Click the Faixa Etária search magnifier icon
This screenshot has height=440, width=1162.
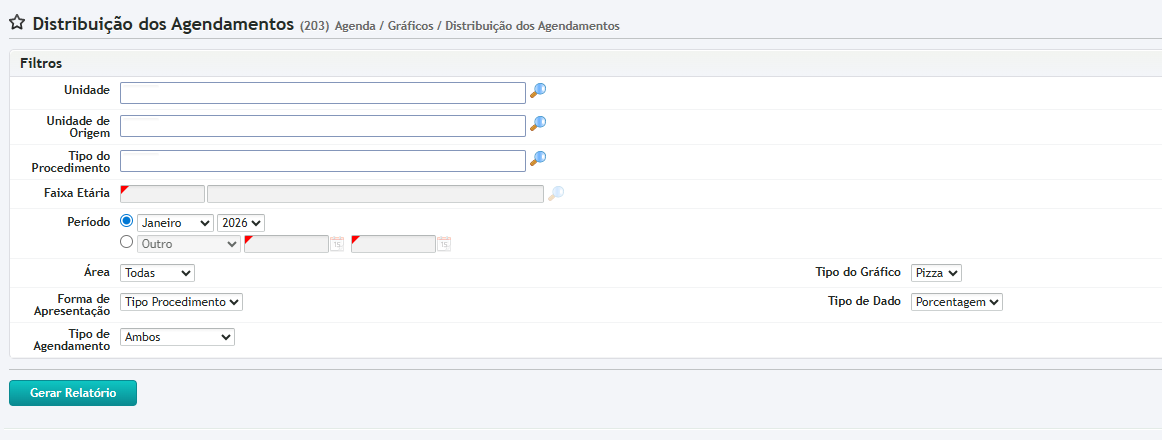click(556, 193)
